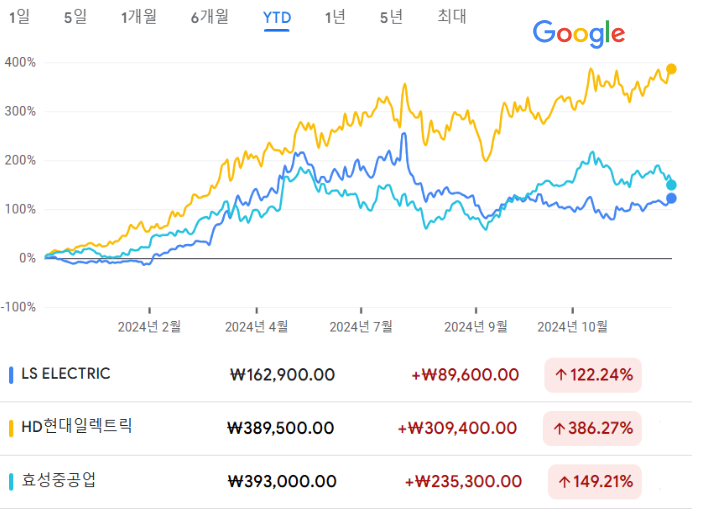Screen dimensions: 707x516
Task: Open the 5년 range tab
Action: tap(391, 17)
